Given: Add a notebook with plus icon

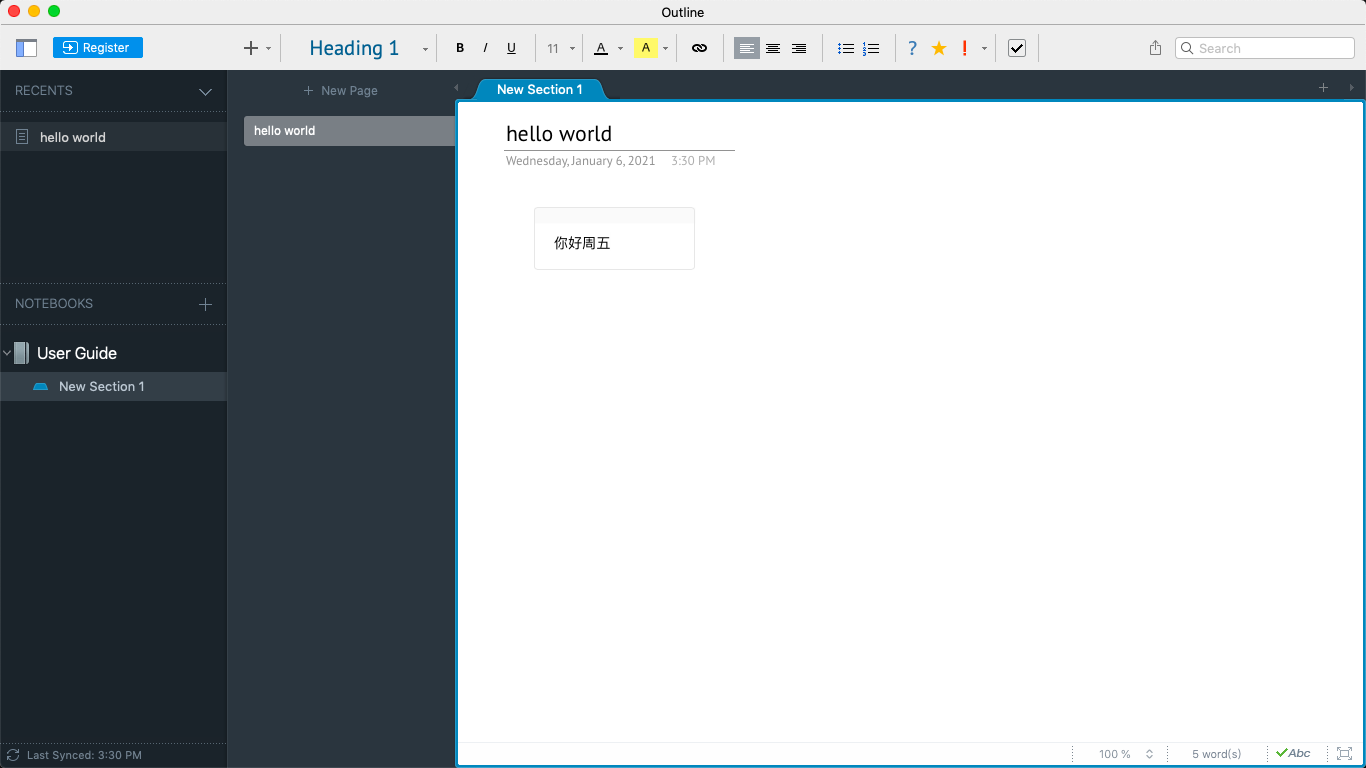Looking at the screenshot, I should pos(205,304).
